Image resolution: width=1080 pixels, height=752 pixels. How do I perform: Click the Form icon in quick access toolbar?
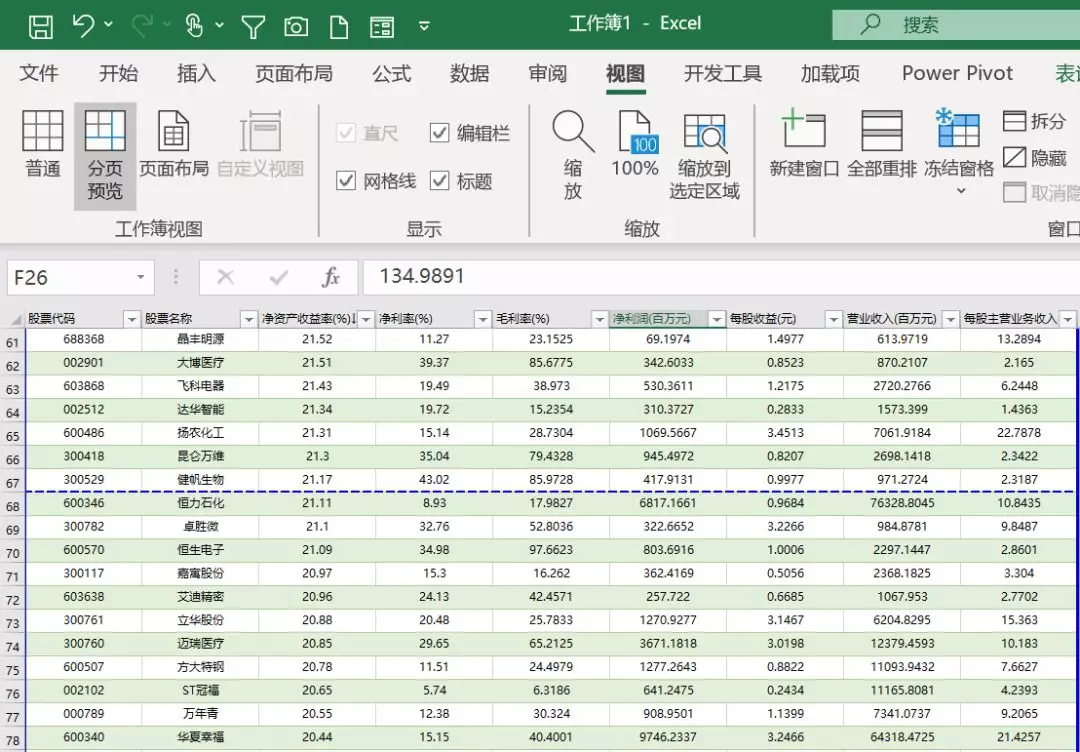tap(382, 27)
